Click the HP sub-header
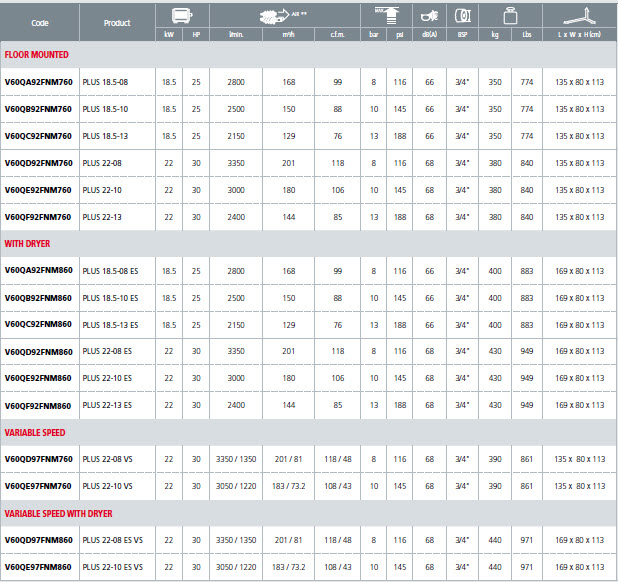The height and width of the screenshot is (582, 618). point(196,35)
